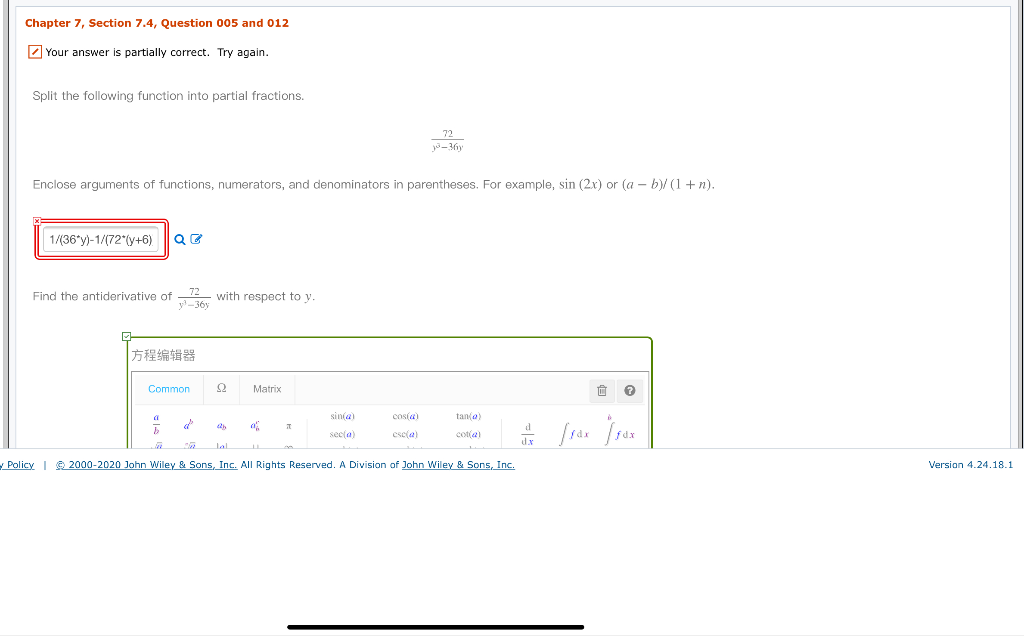1024x636 pixels.
Task: Click inside the partial fractions answer field
Action: pos(100,239)
